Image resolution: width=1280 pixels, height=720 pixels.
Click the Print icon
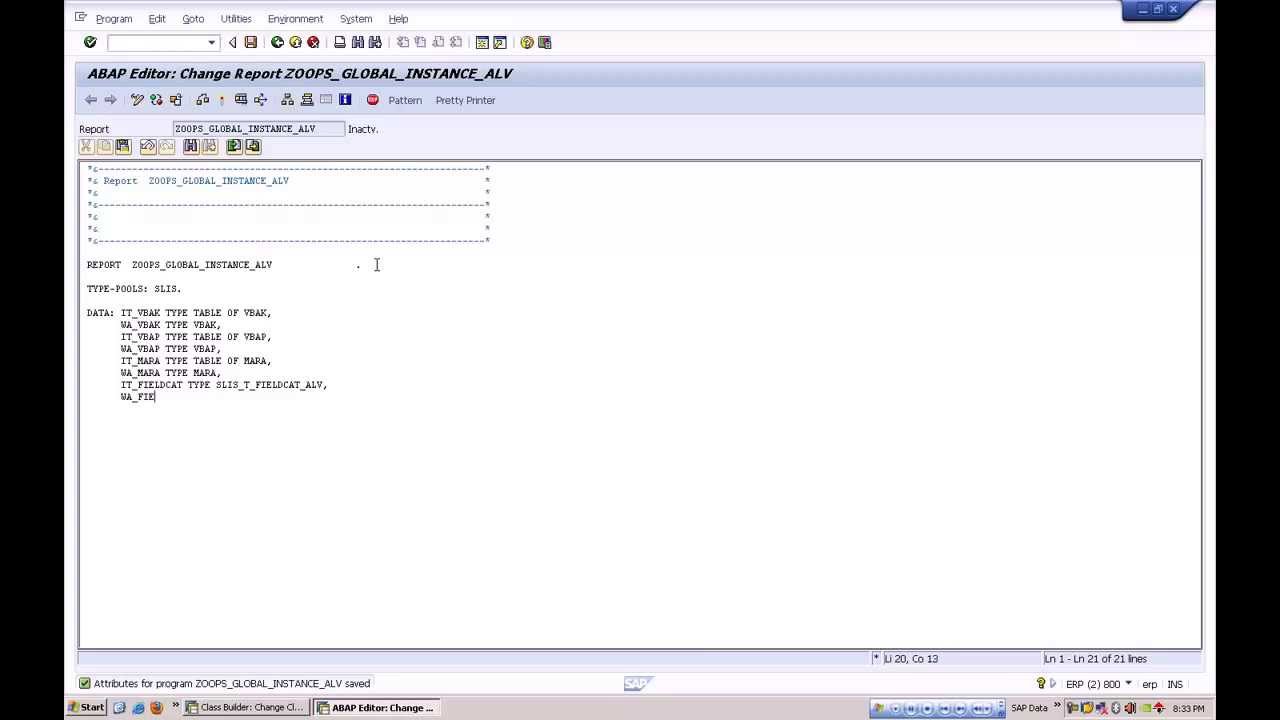(340, 42)
